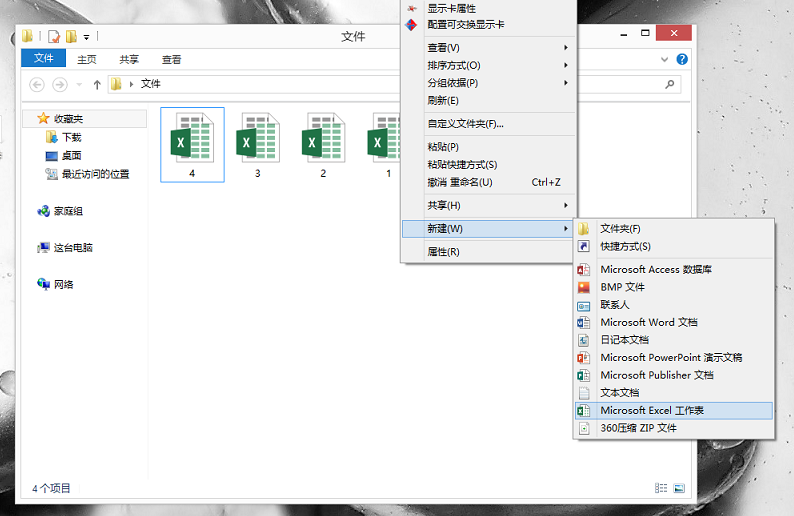Screen dimensions: 794x516
Task: Create new Microsoft Access 数据库
Action: [674, 269]
